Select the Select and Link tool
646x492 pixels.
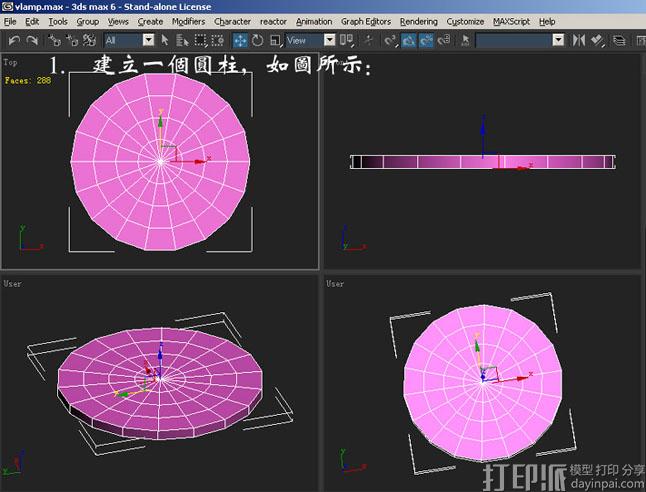pyautogui.click(x=52, y=41)
